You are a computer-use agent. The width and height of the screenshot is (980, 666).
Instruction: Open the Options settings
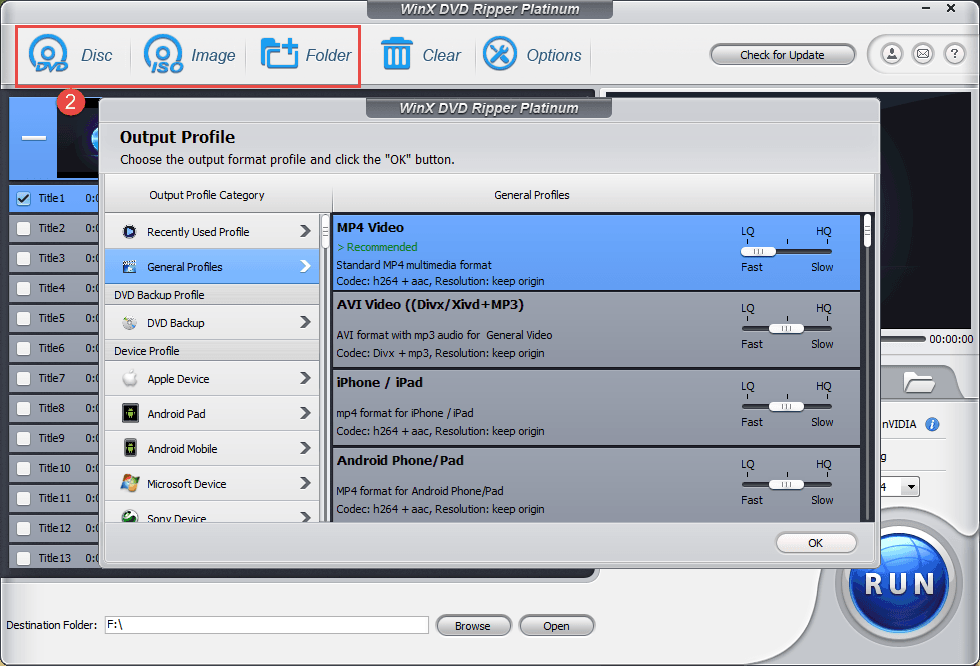pyautogui.click(x=499, y=54)
